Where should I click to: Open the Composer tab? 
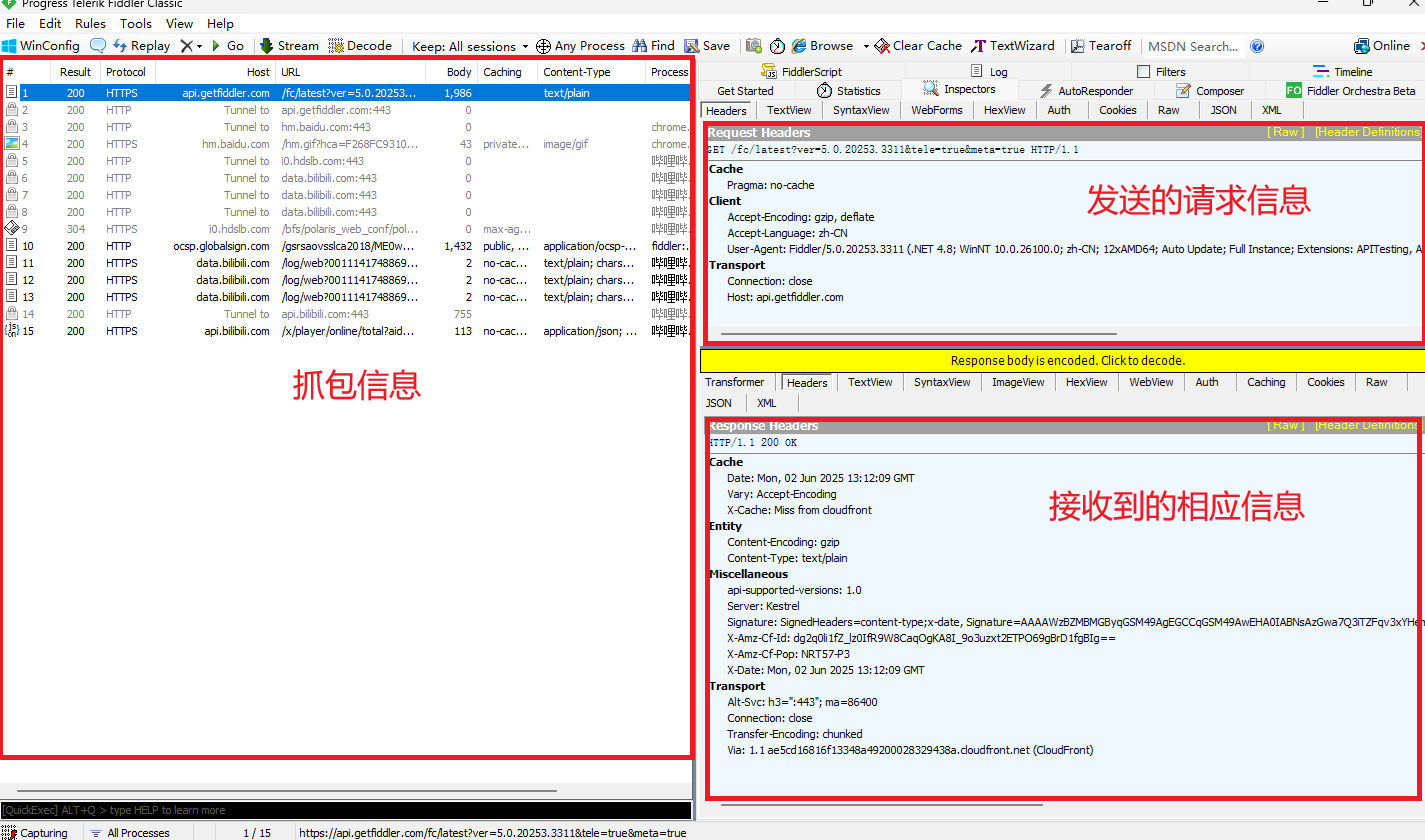click(x=1210, y=91)
